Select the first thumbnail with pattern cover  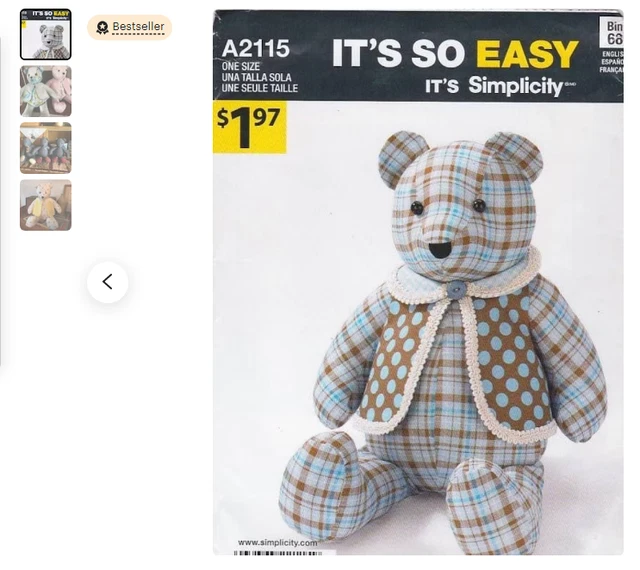[x=46, y=34]
